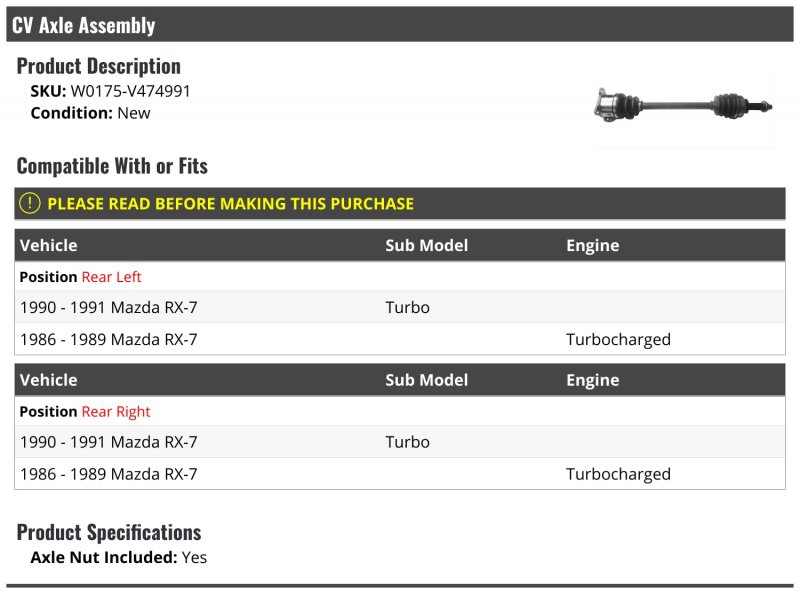800x594 pixels.
Task: Click the Axle Nut Included: Yes line
Action: [119, 557]
